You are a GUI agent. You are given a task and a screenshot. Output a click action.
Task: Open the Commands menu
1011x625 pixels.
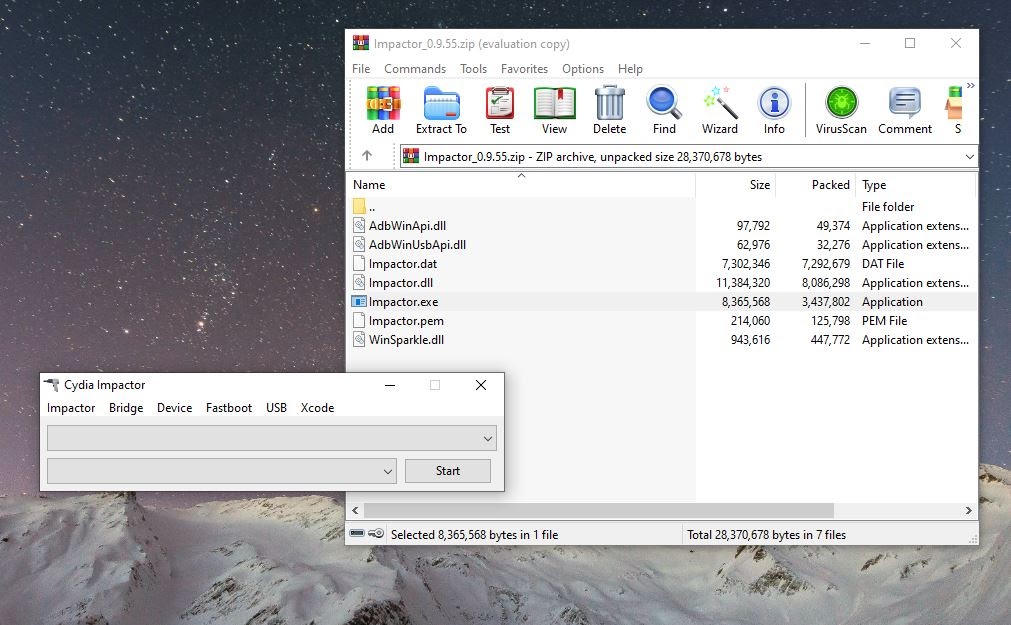415,68
